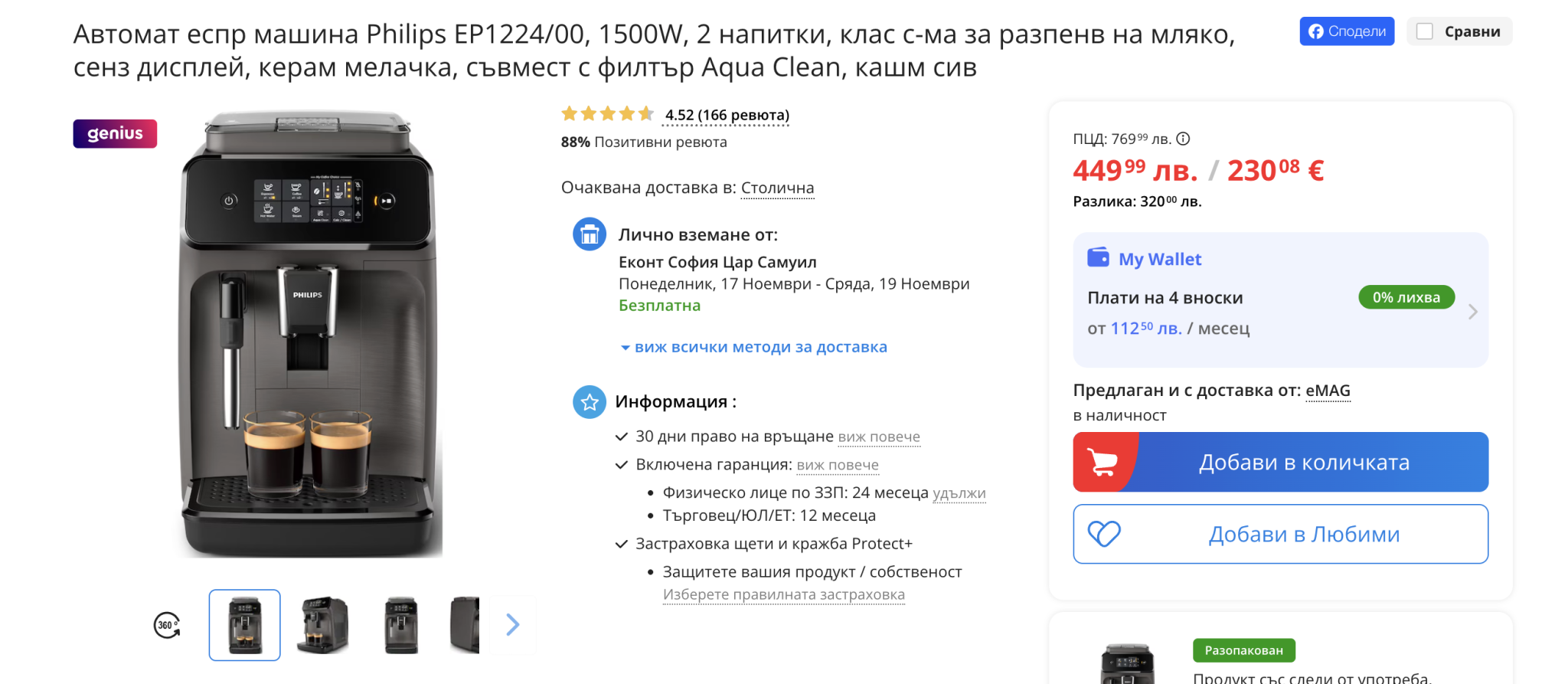Open the 360 degree product view
This screenshot has width=1568, height=684.
[x=167, y=625]
